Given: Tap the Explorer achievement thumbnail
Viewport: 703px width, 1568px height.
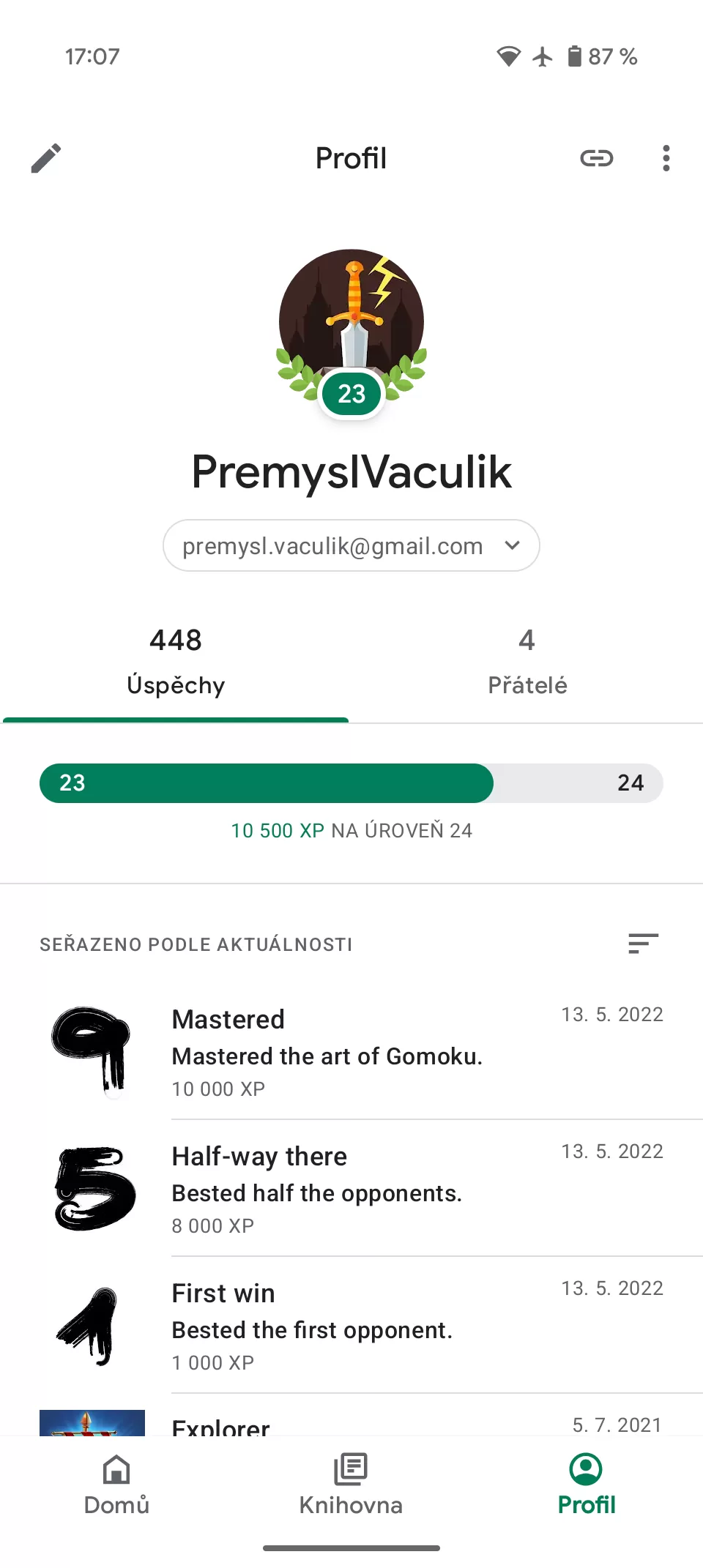Looking at the screenshot, I should pyautogui.click(x=92, y=1422).
